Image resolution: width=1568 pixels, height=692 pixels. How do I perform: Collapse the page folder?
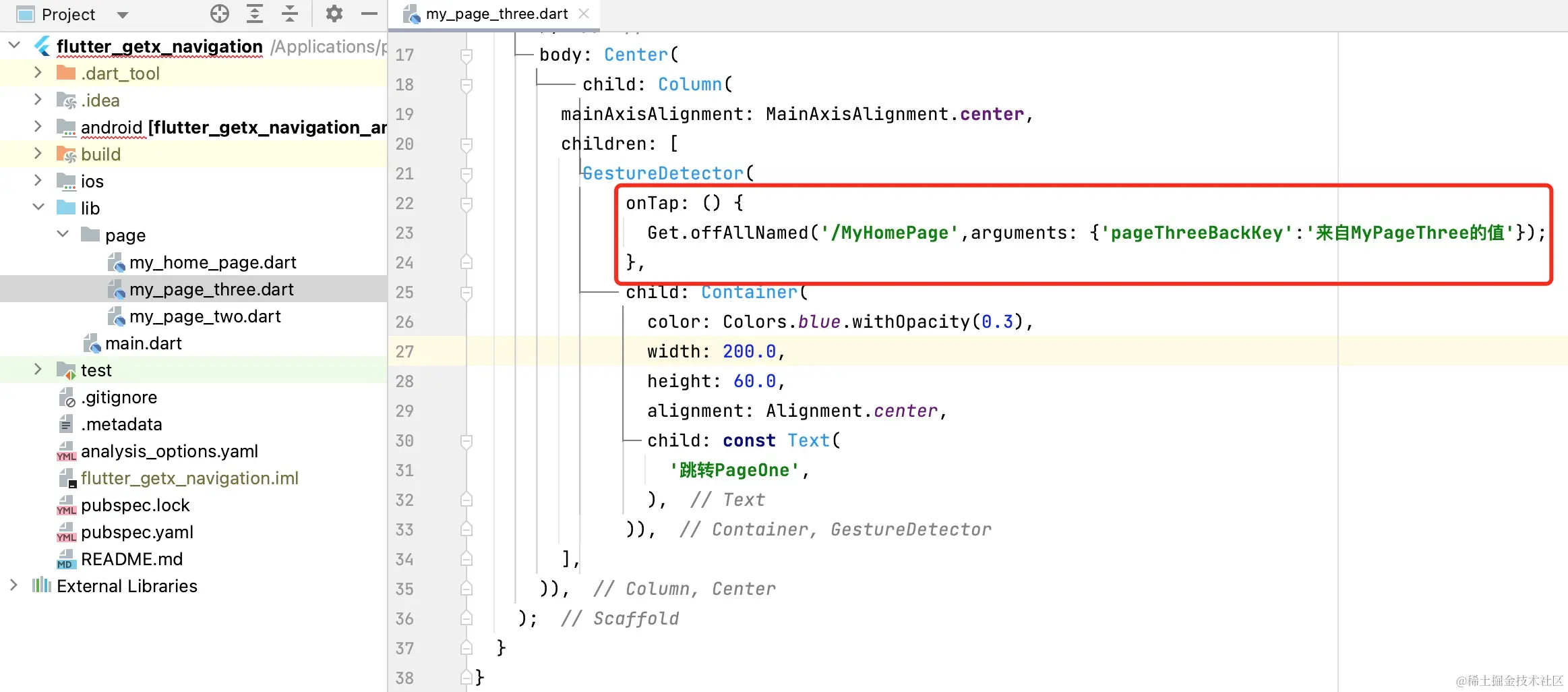pos(63,234)
